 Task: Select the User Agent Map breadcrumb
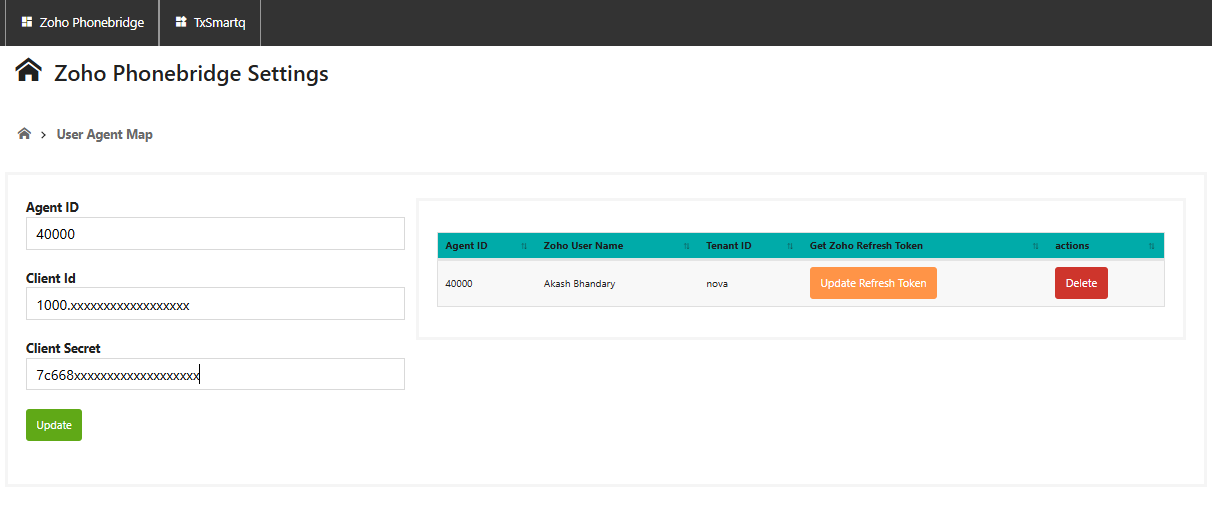tap(105, 134)
